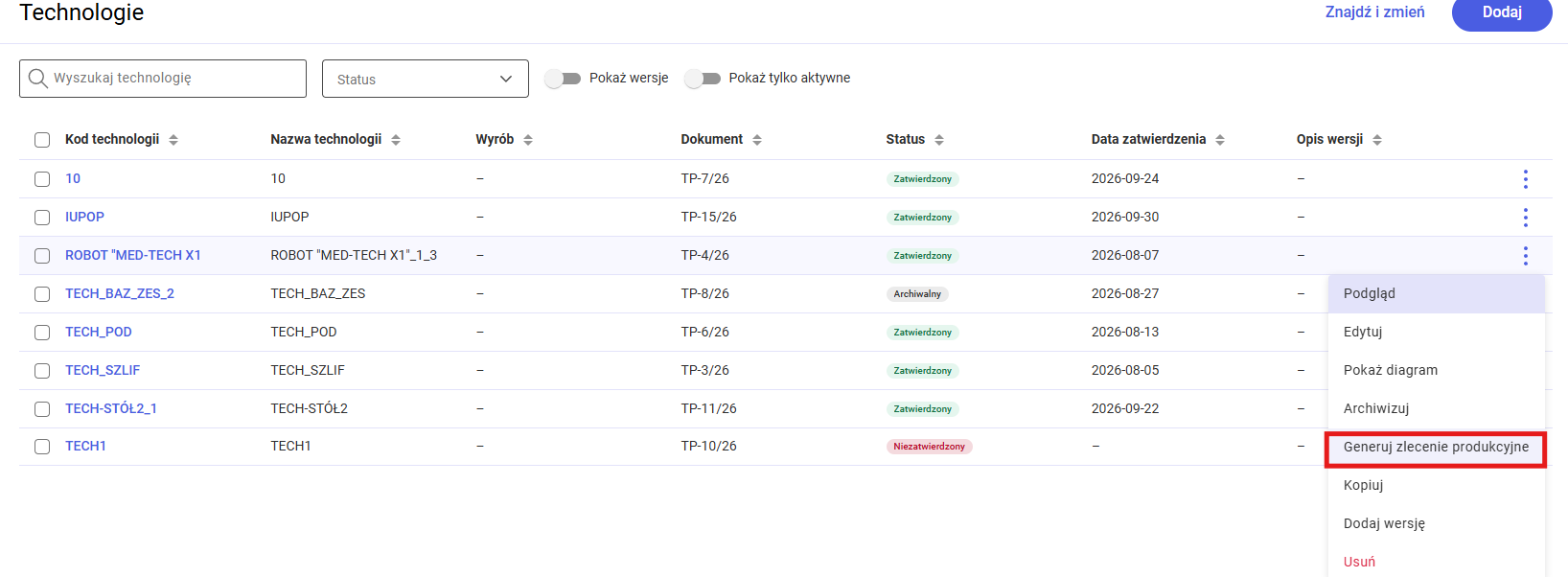
Task: Choose Podgląd from the context menu
Action: (x=1437, y=294)
